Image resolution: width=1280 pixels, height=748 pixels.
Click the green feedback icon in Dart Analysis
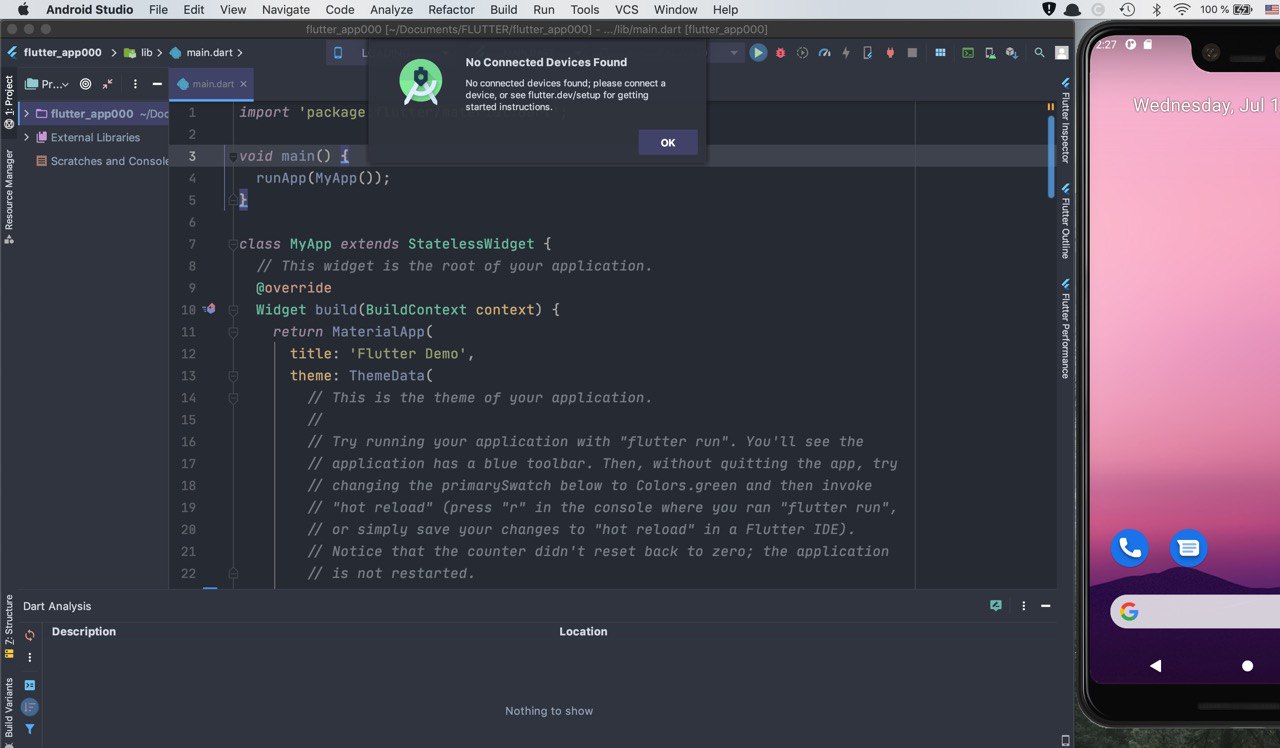[996, 606]
